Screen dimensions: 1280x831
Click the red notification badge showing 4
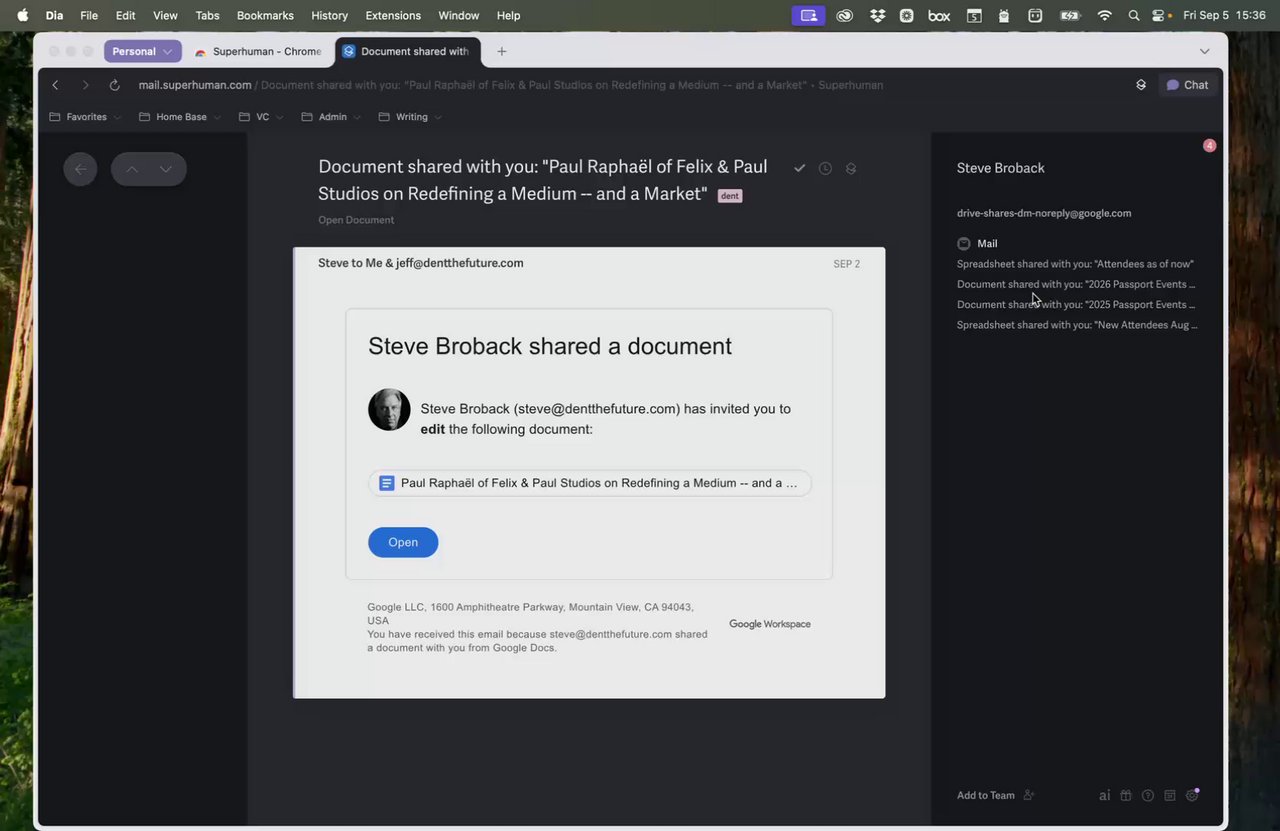1209,145
